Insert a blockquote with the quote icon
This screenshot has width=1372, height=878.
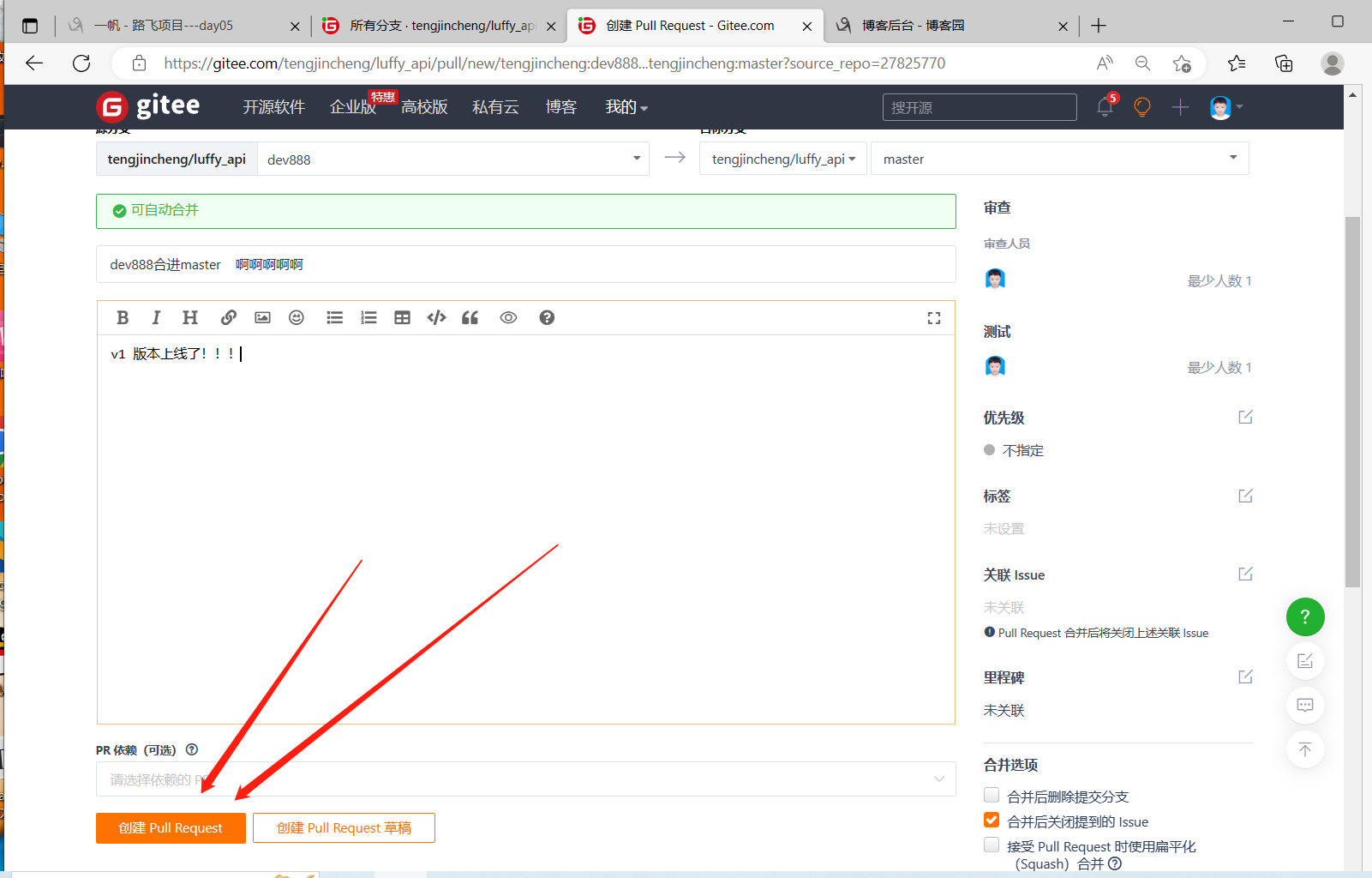coord(470,318)
